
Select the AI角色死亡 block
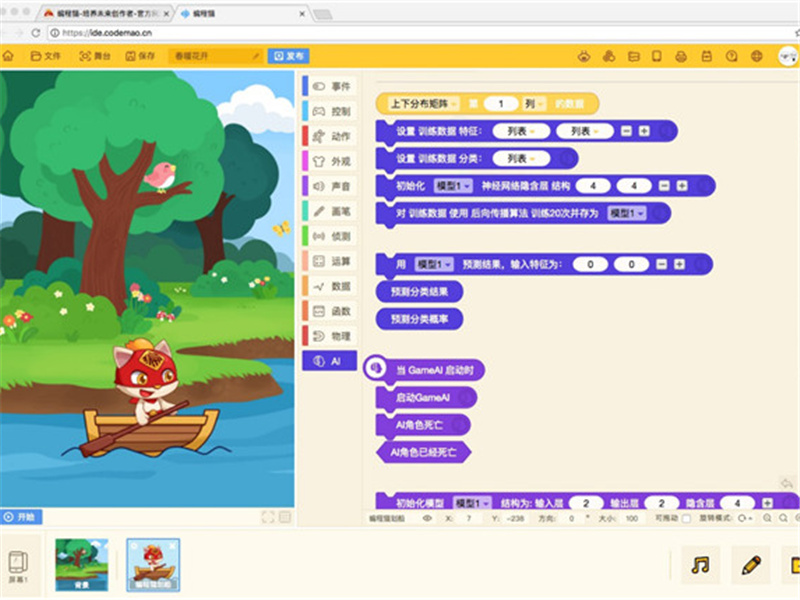click(x=422, y=425)
